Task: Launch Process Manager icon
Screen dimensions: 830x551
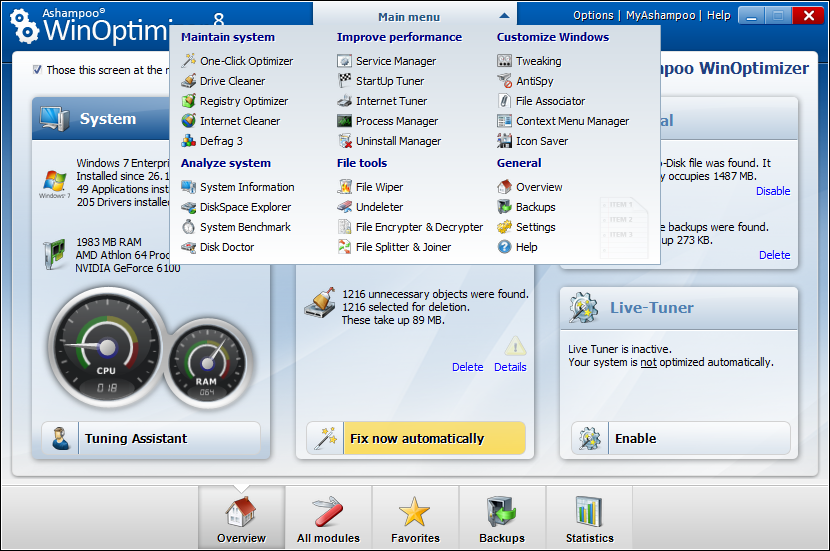Action: click(x=345, y=121)
